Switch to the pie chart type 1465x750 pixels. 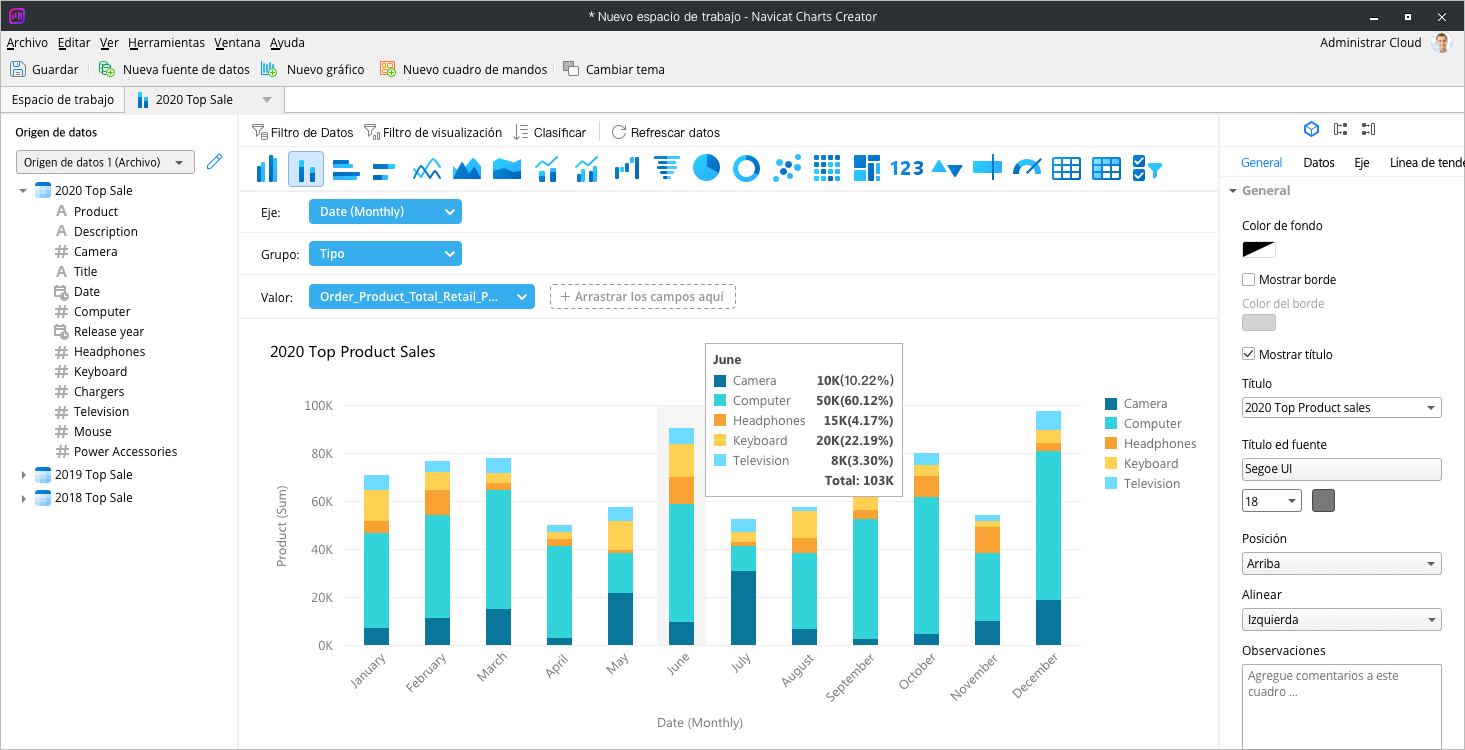[706, 169]
